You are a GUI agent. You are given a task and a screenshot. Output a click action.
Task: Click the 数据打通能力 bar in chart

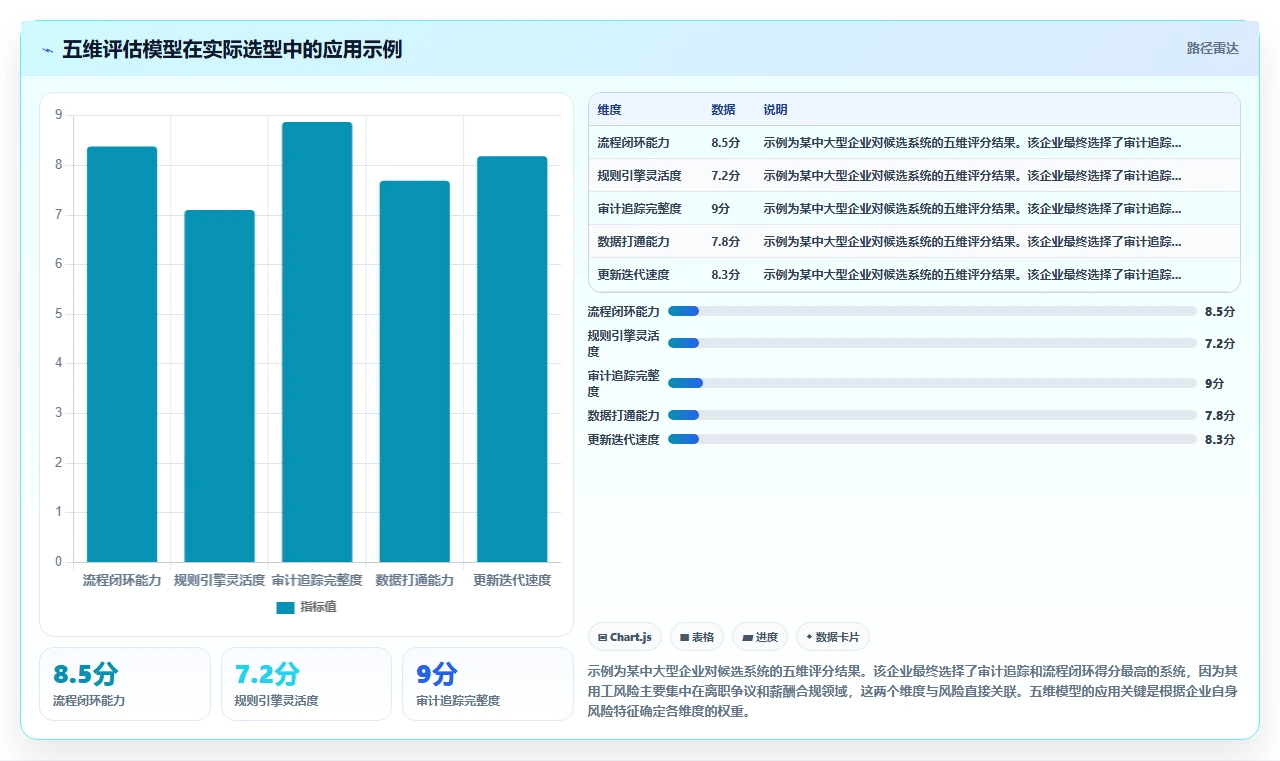pos(414,371)
